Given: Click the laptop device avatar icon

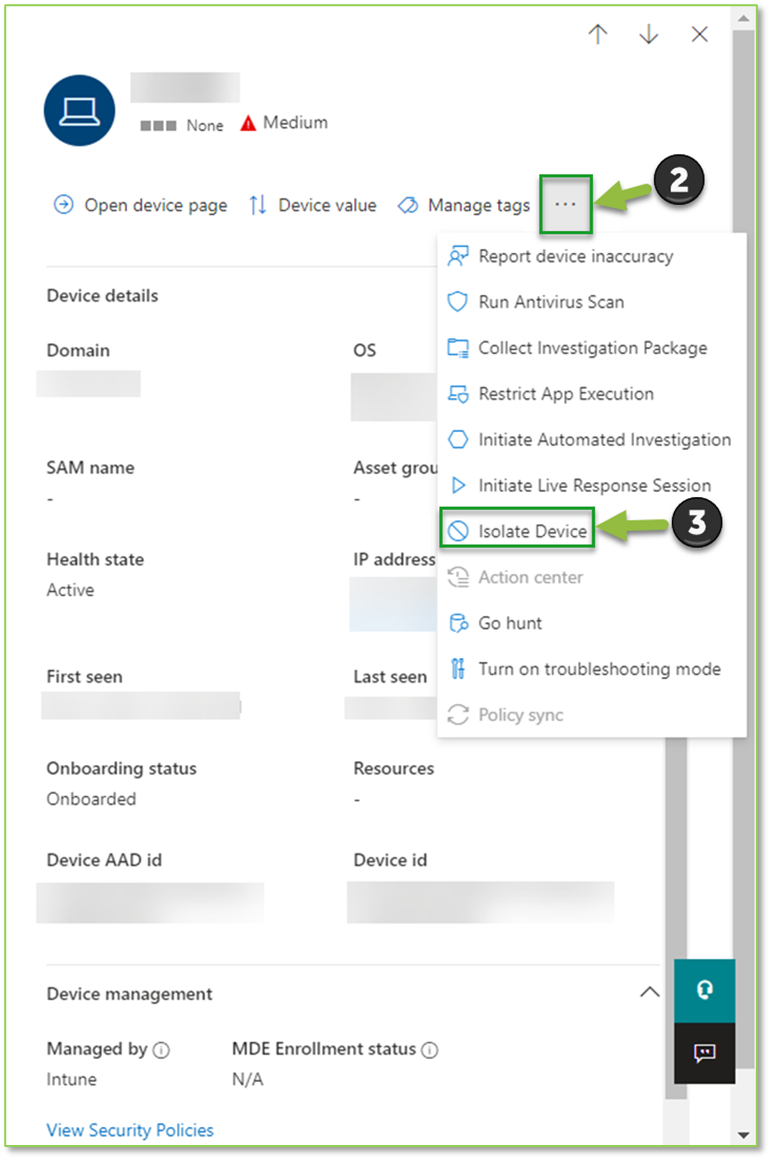Looking at the screenshot, I should tap(79, 110).
